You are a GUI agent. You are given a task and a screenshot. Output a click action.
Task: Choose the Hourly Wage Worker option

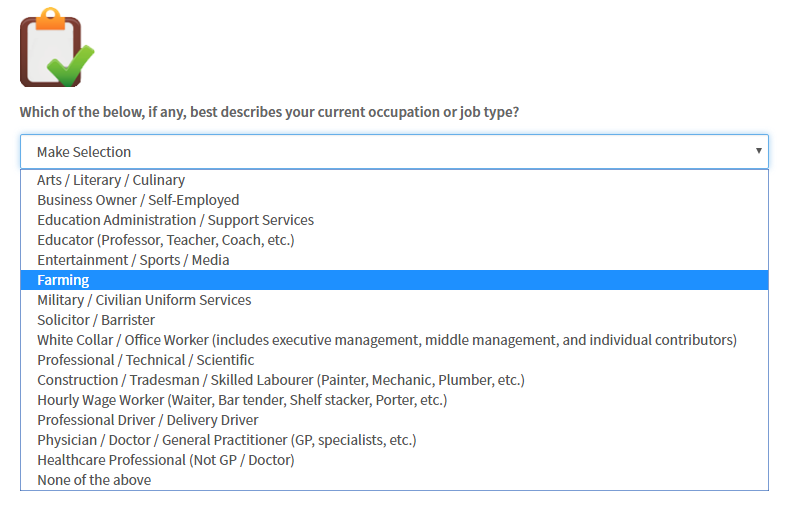click(242, 400)
